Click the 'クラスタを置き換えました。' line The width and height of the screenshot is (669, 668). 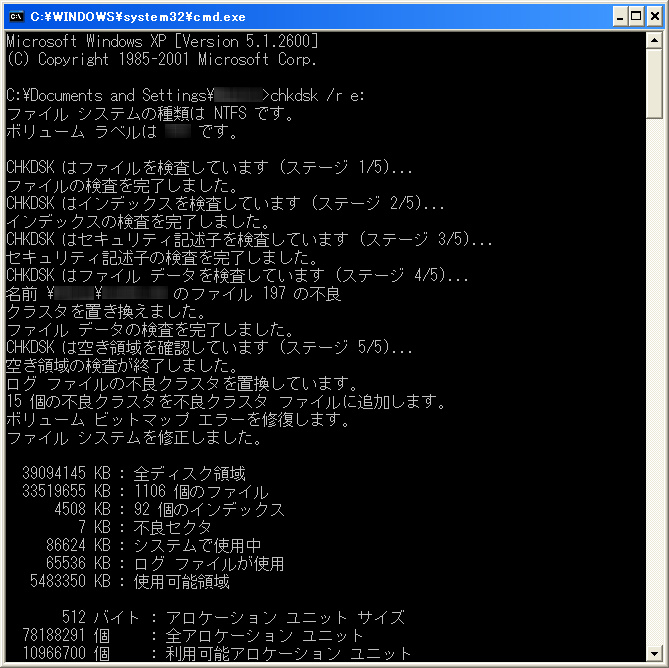pos(106,312)
